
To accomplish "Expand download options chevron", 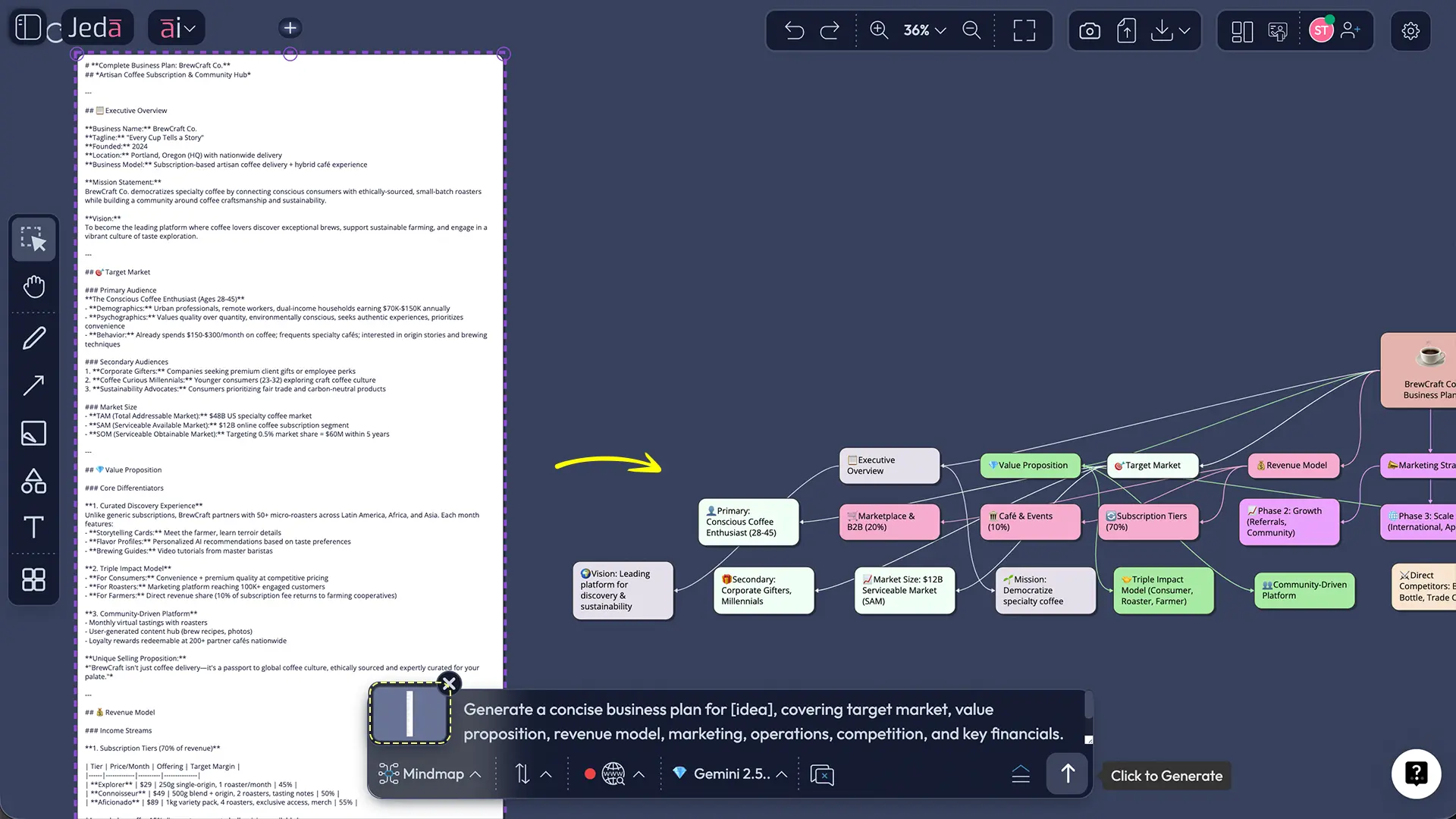I will (1185, 31).
